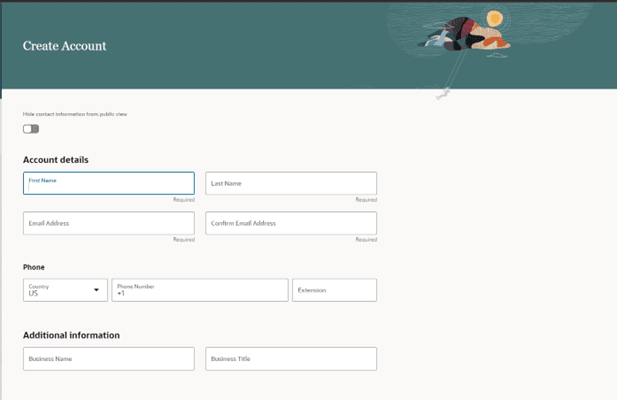Screen dimensions: 617x400
Task: Click the Additional information section heading
Action: (71, 335)
